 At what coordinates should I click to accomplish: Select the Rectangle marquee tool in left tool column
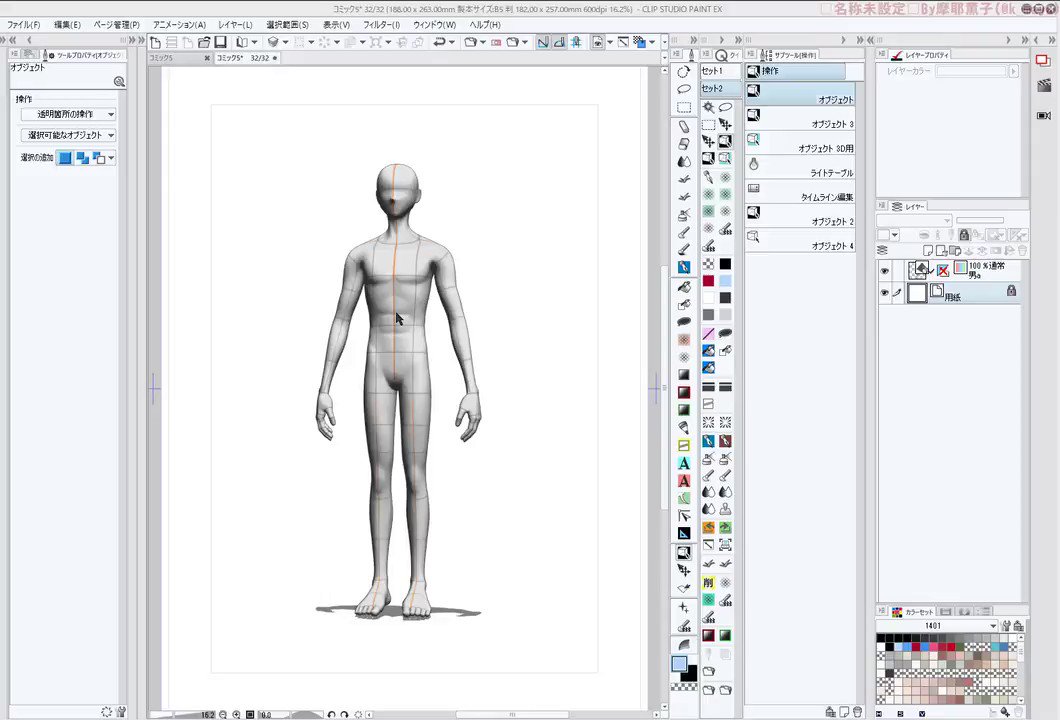683,107
